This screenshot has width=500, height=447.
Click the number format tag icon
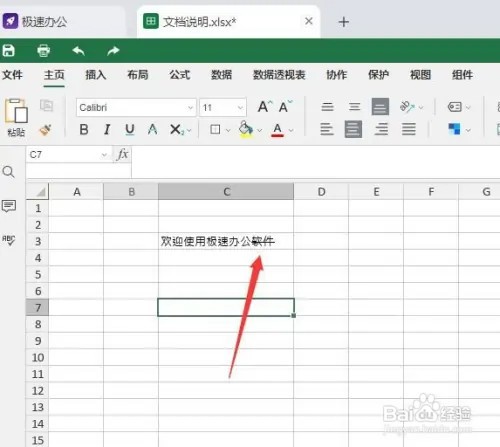[455, 107]
